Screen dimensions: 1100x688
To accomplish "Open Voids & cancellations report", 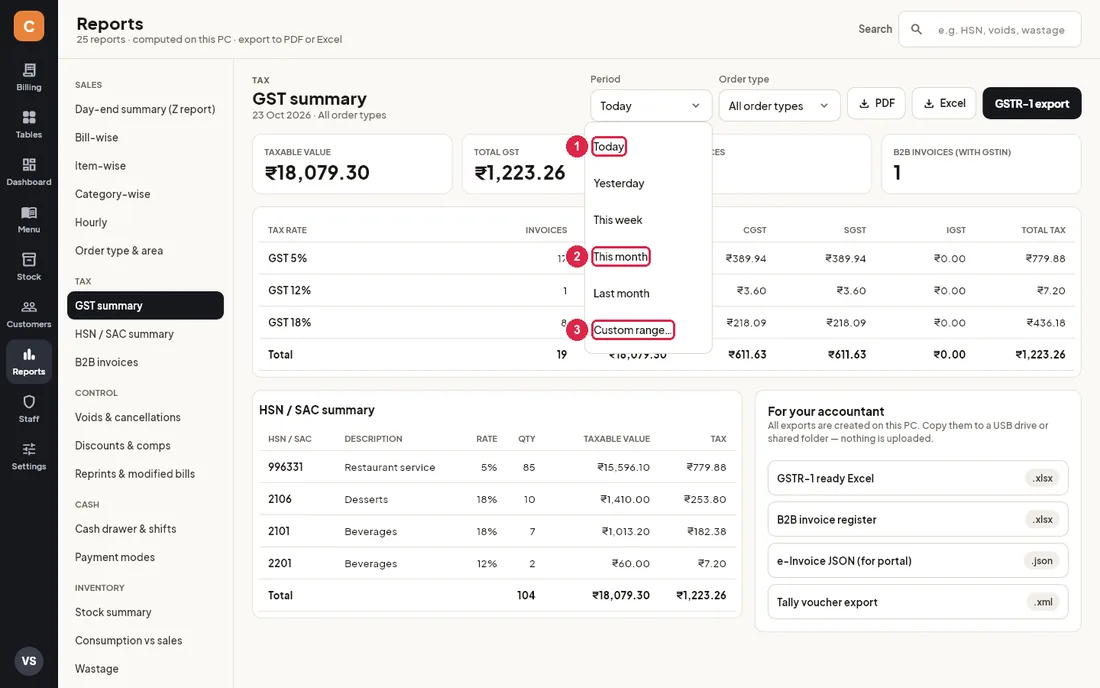I will tap(145, 417).
